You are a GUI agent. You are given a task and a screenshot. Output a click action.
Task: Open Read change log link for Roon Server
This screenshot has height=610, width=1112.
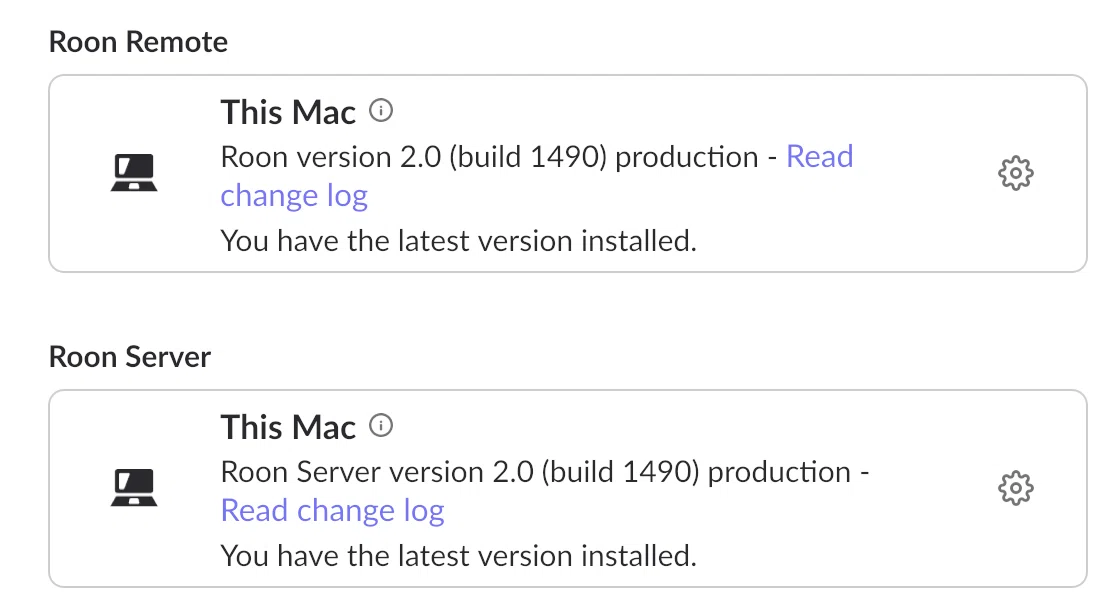[x=333, y=511]
